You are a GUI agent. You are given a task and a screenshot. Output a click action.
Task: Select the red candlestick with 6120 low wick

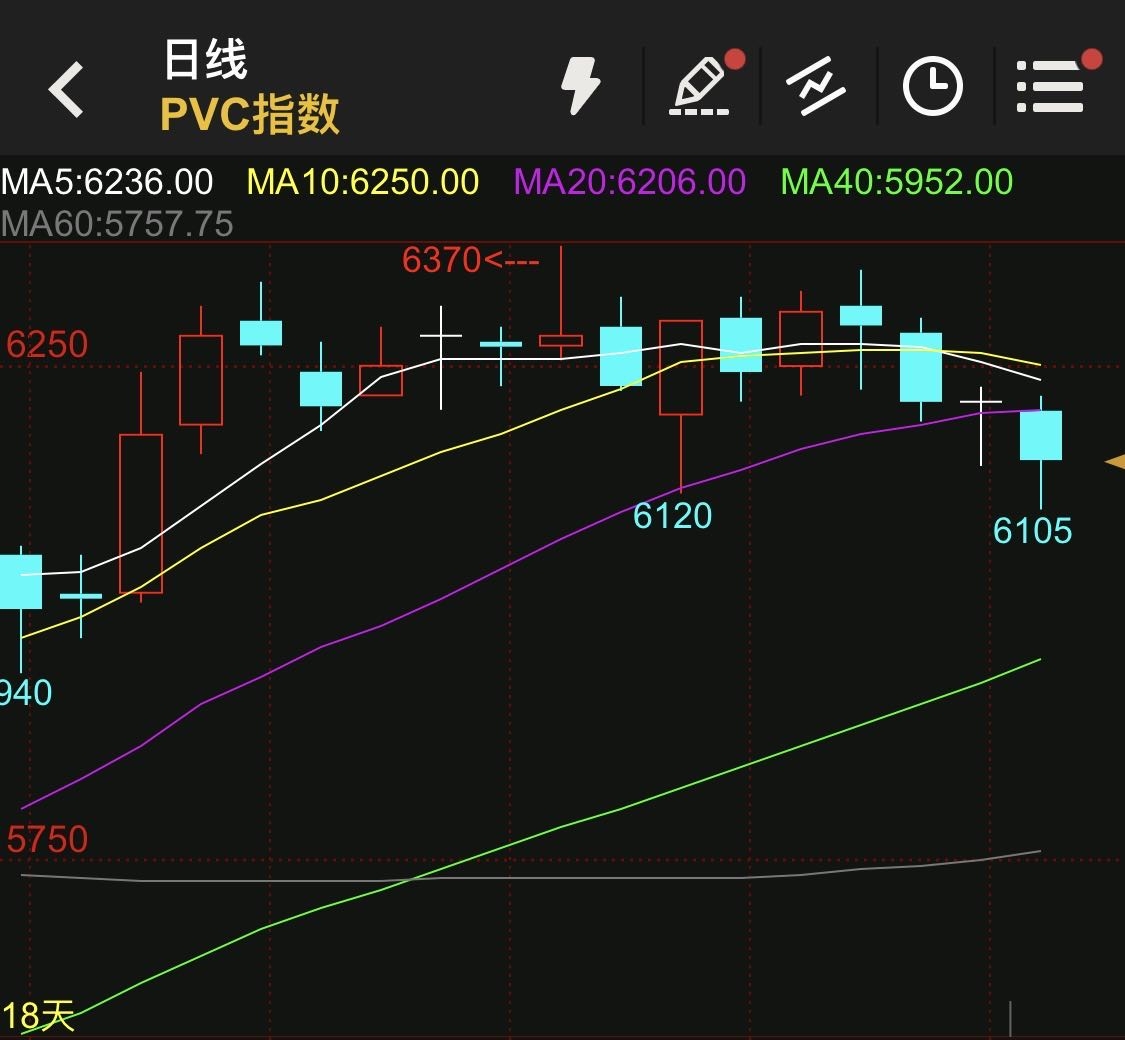tap(681, 368)
